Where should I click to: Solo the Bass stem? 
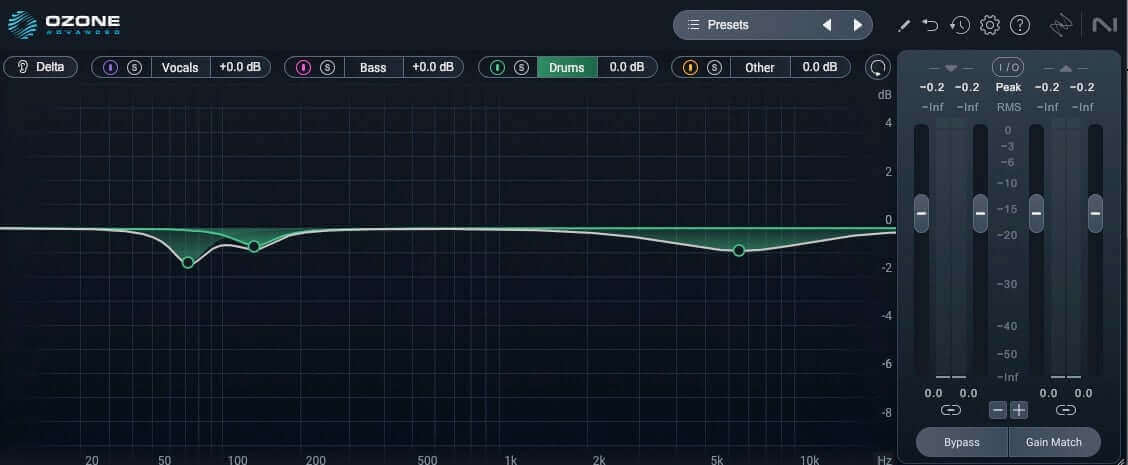point(327,68)
